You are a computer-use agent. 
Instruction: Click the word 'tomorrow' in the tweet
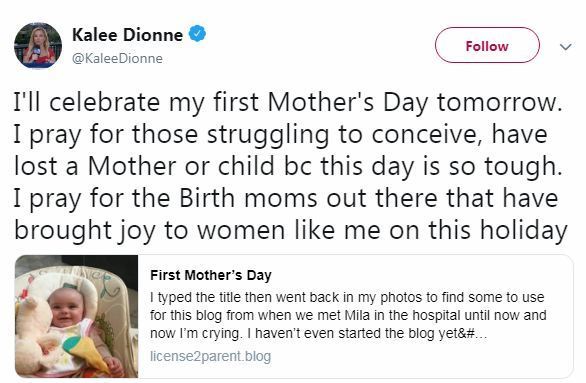[499, 102]
